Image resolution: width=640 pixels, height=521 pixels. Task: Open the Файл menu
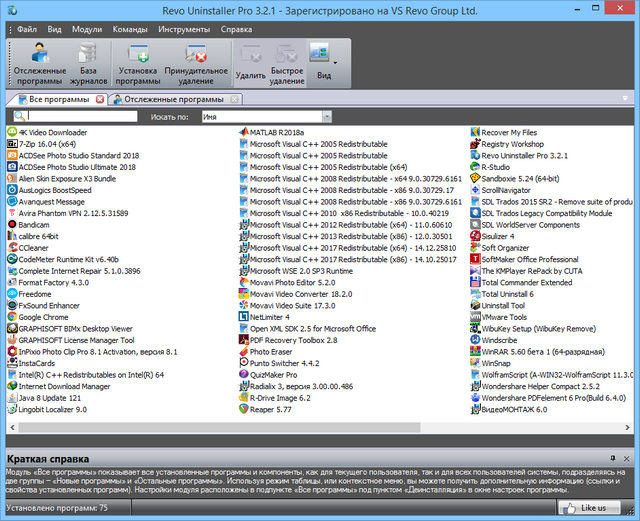pyautogui.click(x=27, y=29)
